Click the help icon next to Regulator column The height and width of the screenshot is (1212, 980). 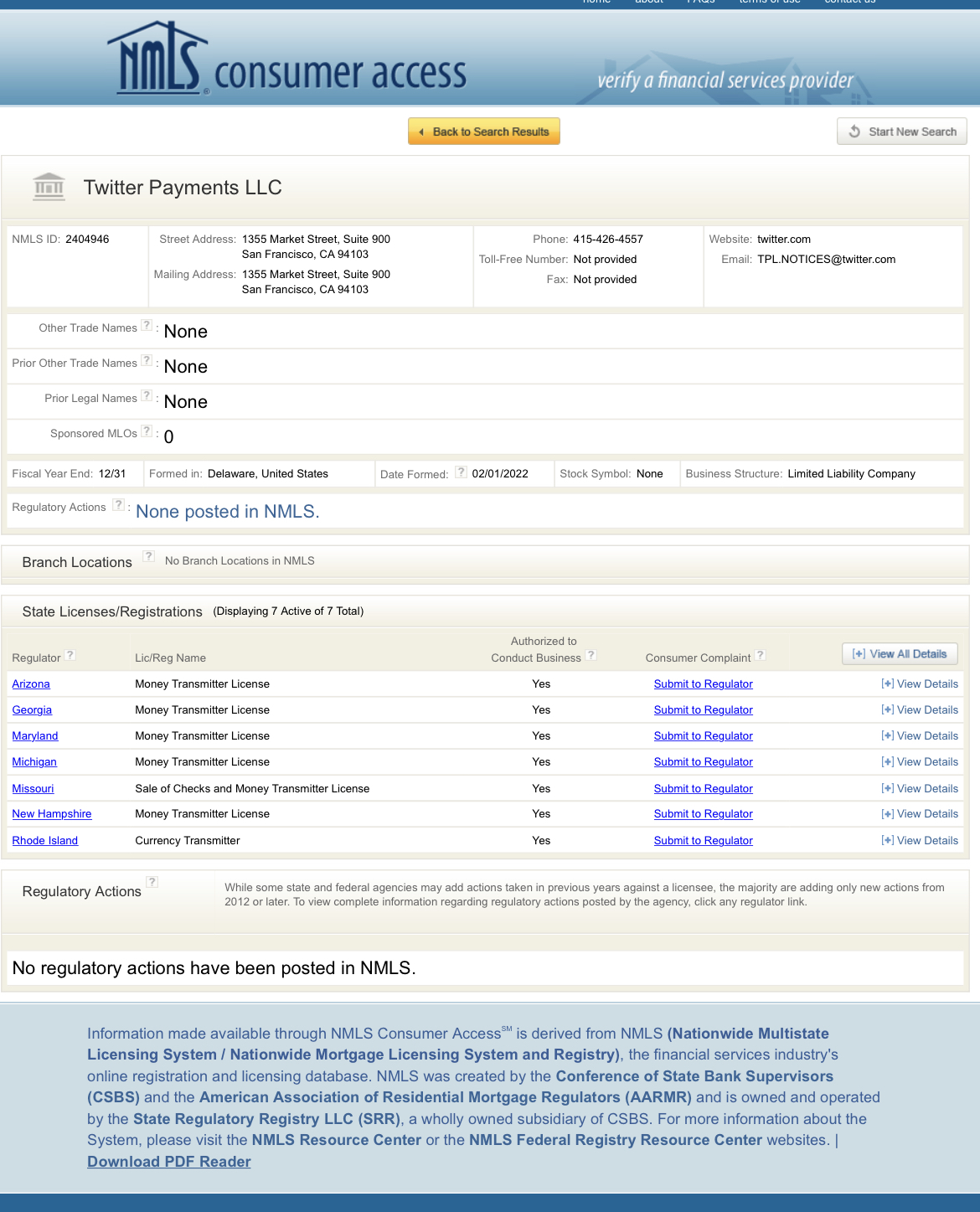coord(70,656)
